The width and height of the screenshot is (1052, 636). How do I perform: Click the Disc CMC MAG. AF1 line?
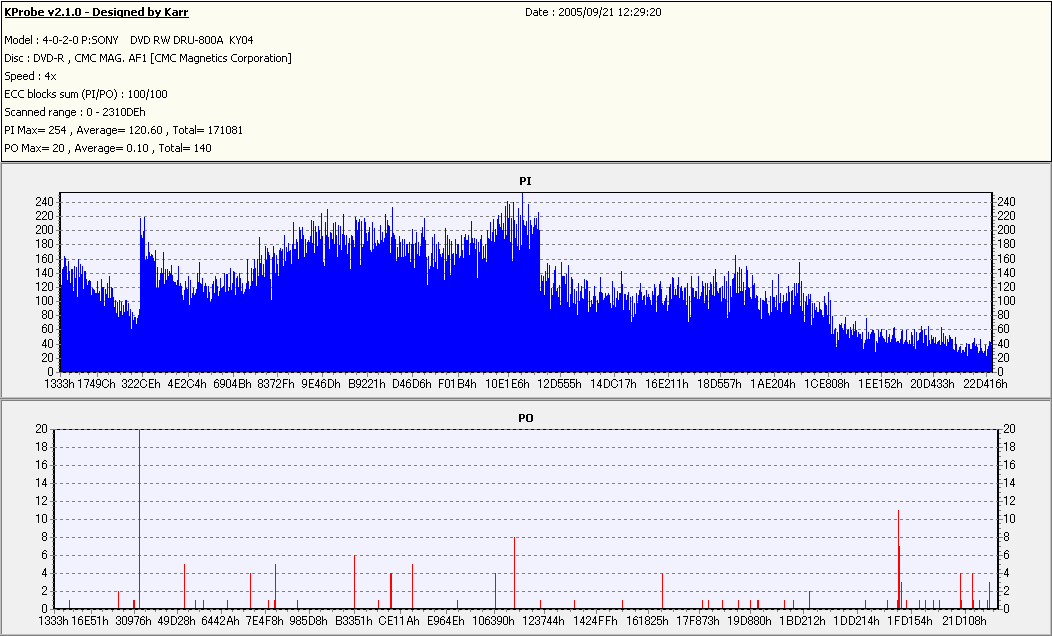click(148, 58)
